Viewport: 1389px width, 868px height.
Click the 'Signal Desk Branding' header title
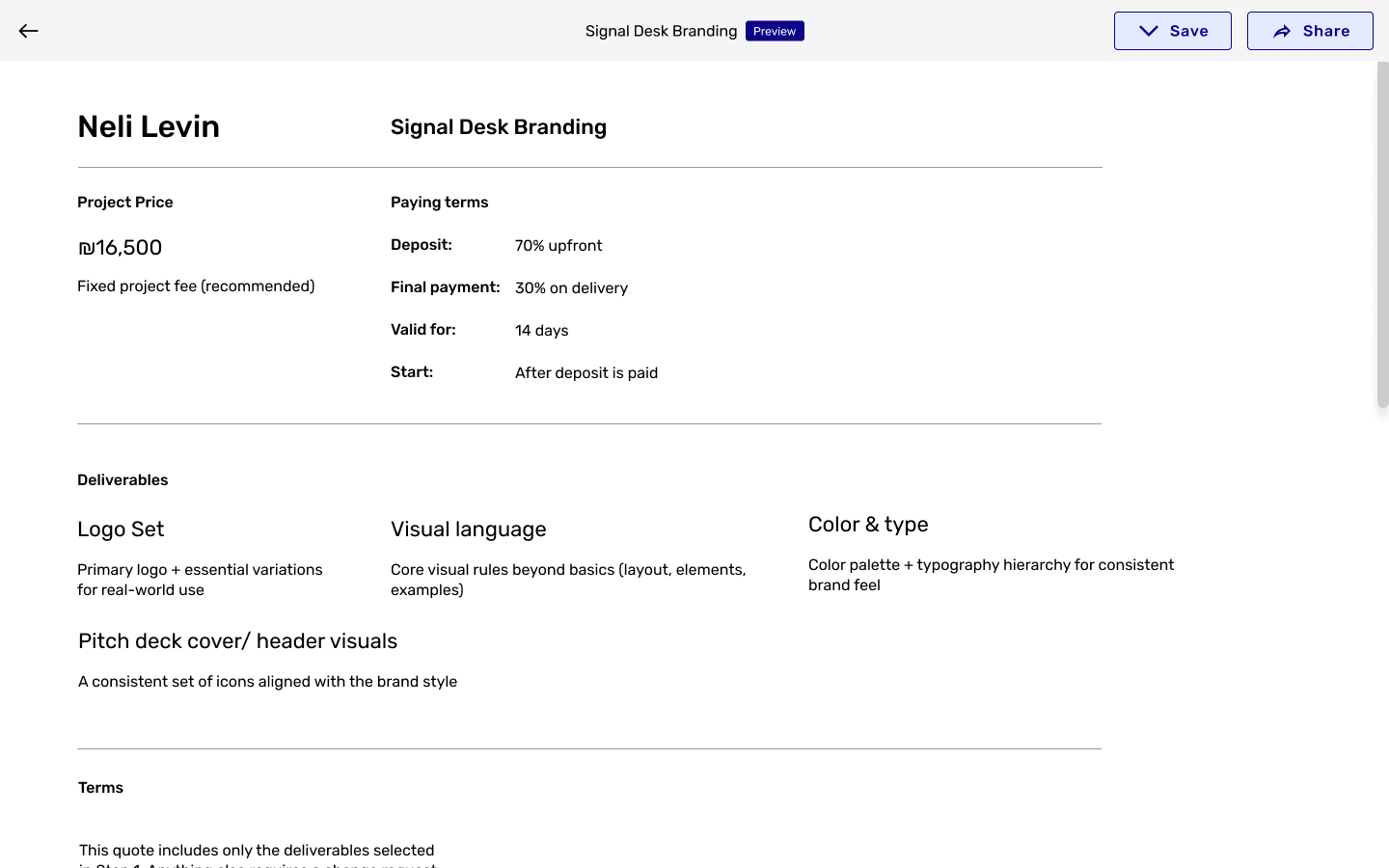coord(661,31)
